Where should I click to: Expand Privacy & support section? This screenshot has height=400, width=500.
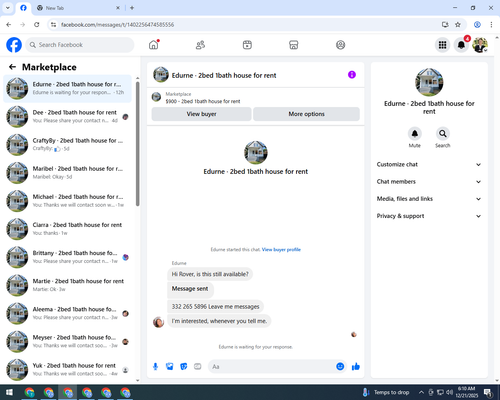click(x=429, y=216)
